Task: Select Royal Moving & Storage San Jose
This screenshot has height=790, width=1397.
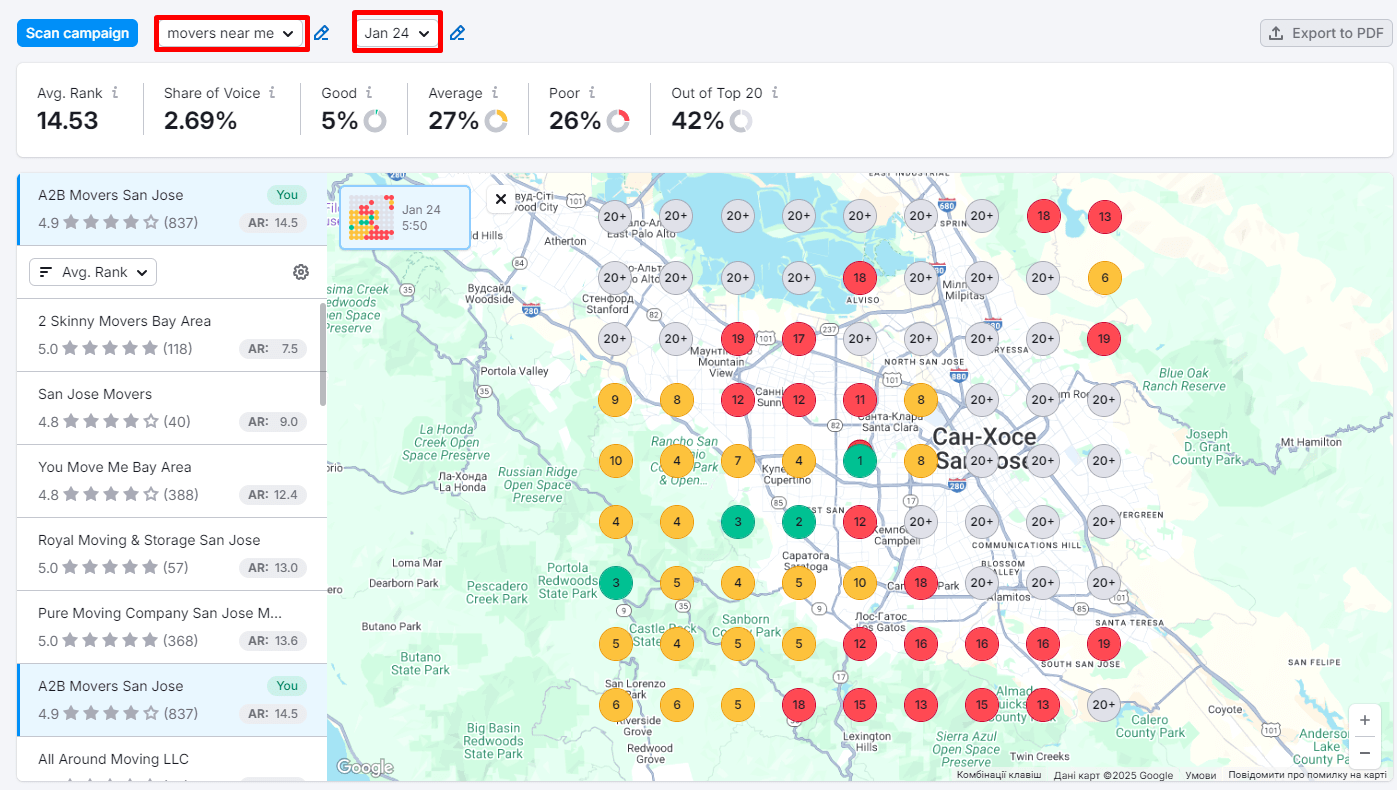Action: [172, 554]
